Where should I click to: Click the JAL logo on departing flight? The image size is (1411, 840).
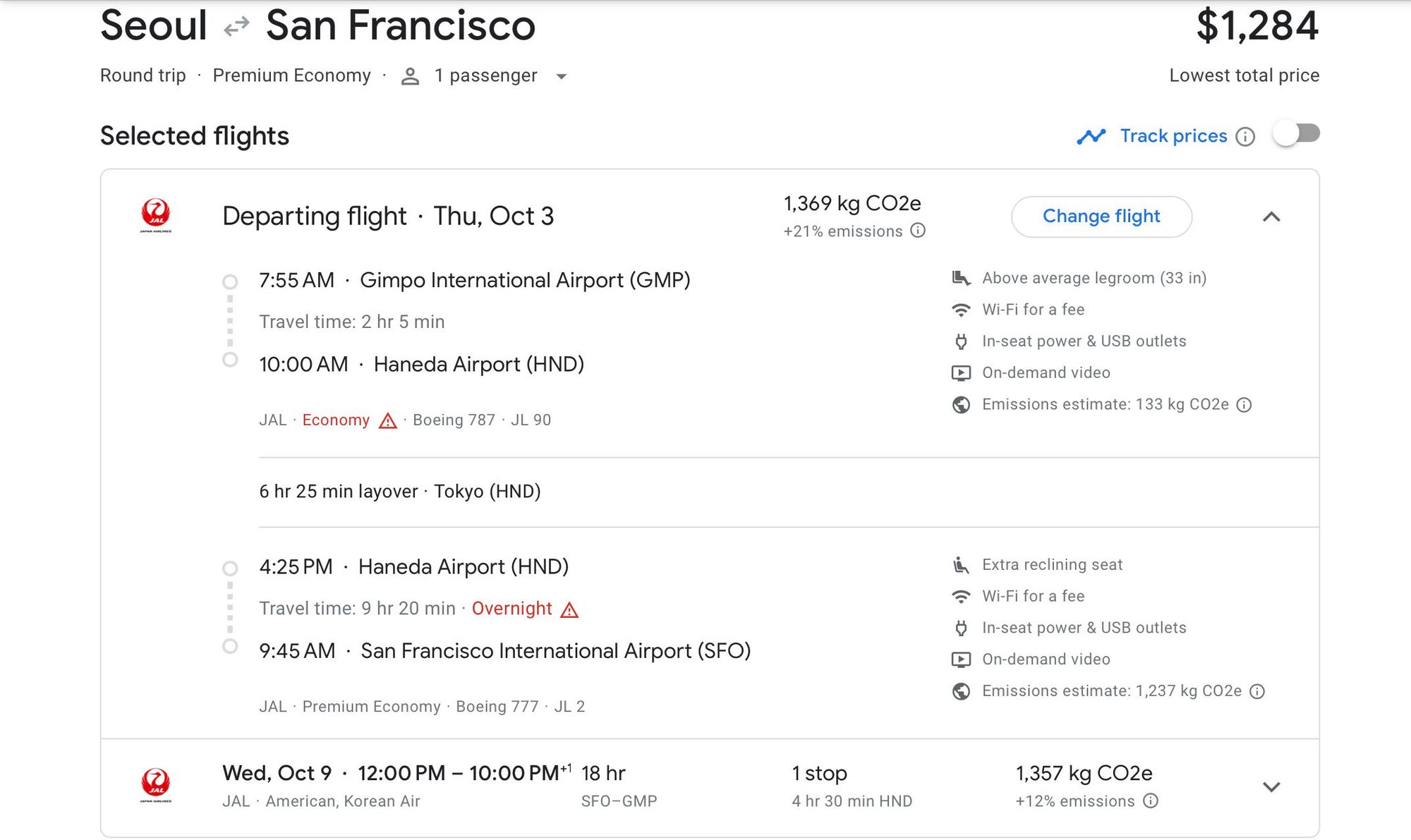pos(155,215)
